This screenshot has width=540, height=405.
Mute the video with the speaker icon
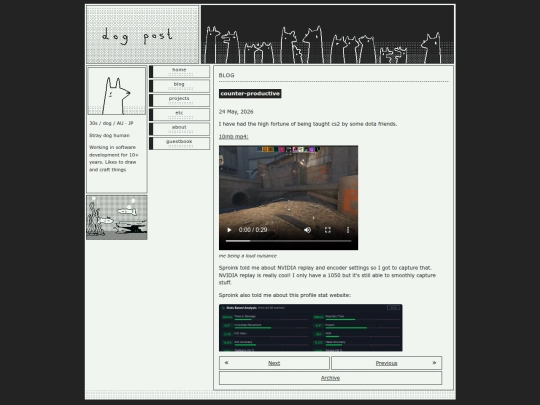pyautogui.click(x=308, y=230)
